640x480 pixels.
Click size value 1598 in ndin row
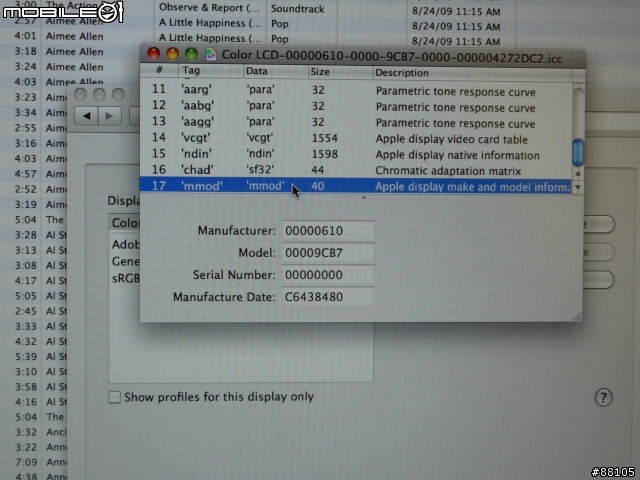[x=324, y=154]
